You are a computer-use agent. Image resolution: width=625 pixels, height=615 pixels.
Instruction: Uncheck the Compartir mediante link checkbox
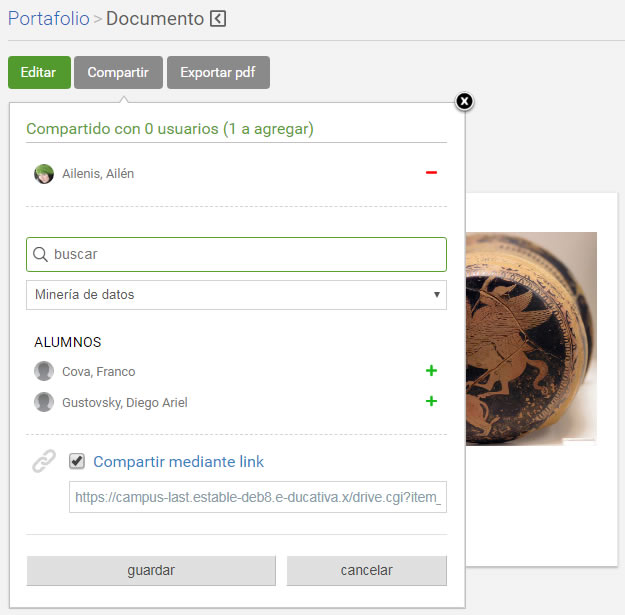pos(77,461)
